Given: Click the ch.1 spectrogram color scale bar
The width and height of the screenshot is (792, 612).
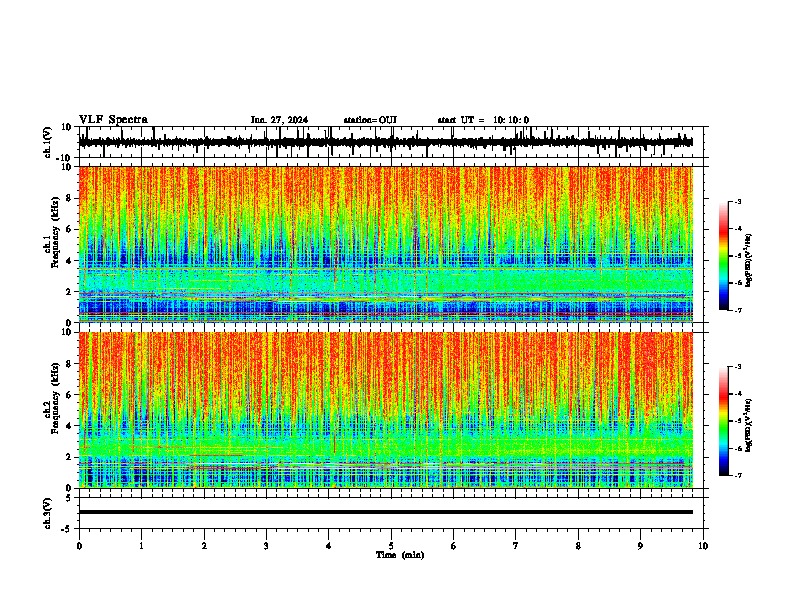Looking at the screenshot, I should coord(724,256).
